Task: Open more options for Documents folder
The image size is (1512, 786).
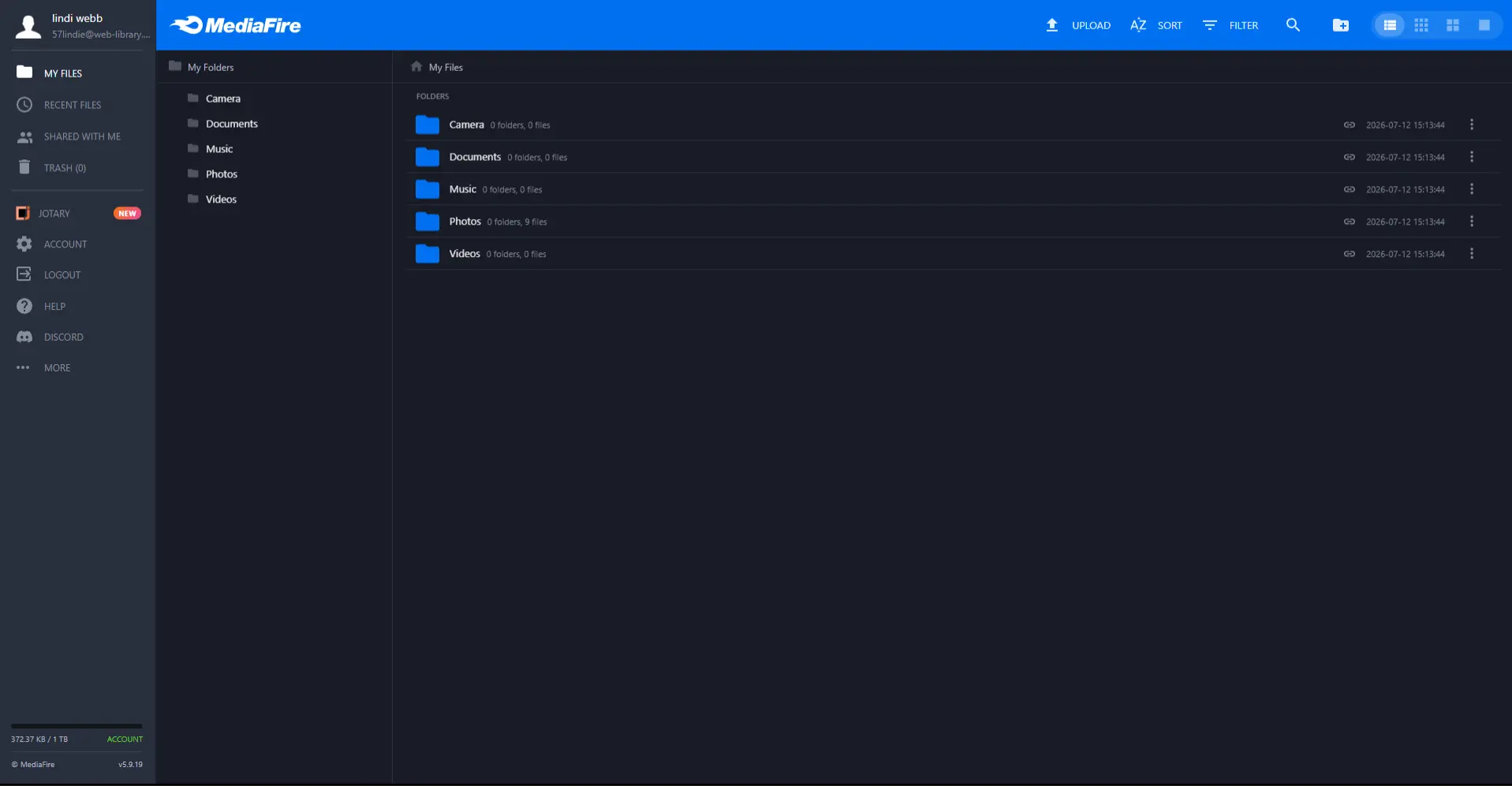Action: pyautogui.click(x=1472, y=157)
